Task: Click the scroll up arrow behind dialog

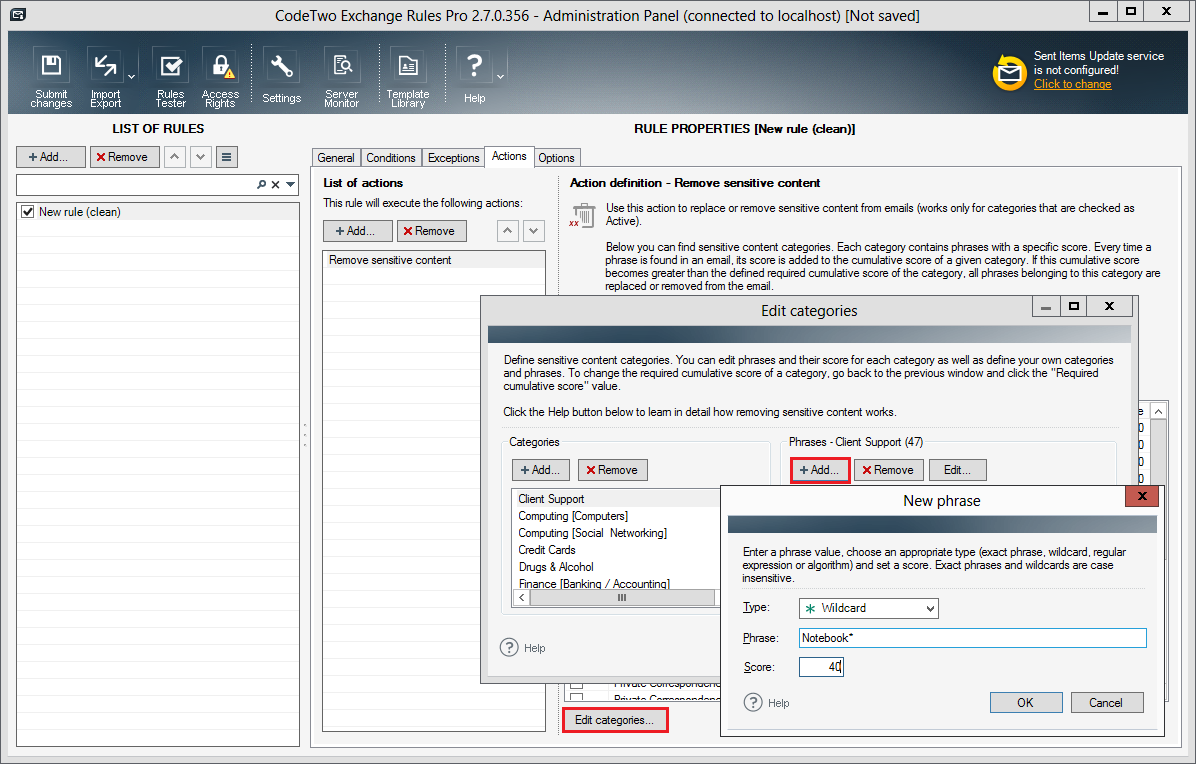Action: click(1158, 412)
